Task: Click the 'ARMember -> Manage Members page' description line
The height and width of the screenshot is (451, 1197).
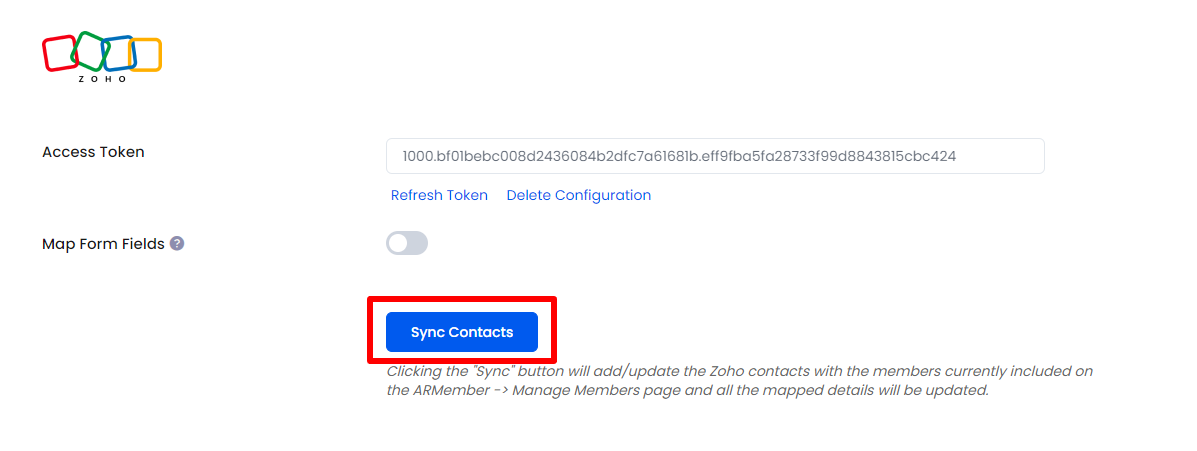Action: point(687,391)
